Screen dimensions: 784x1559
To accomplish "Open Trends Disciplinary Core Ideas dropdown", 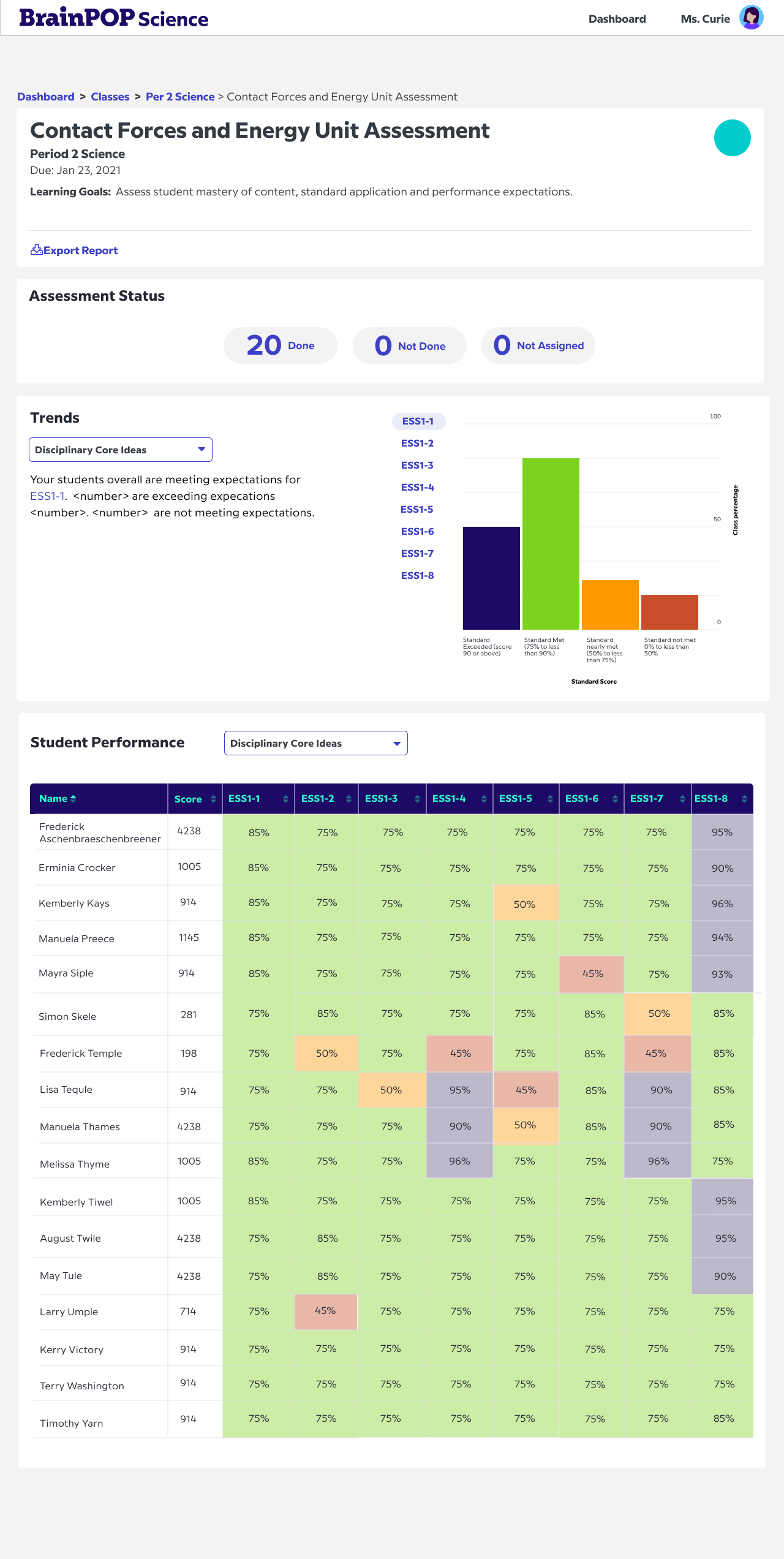I will [x=121, y=450].
